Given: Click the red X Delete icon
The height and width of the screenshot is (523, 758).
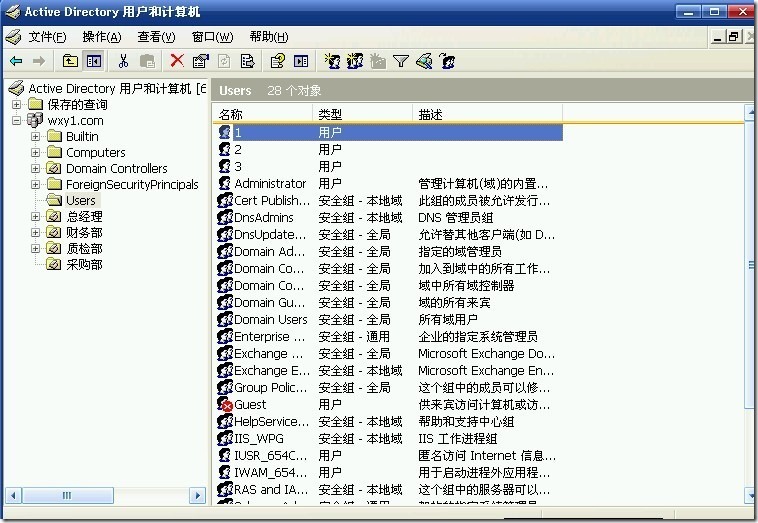Looking at the screenshot, I should [x=177, y=61].
